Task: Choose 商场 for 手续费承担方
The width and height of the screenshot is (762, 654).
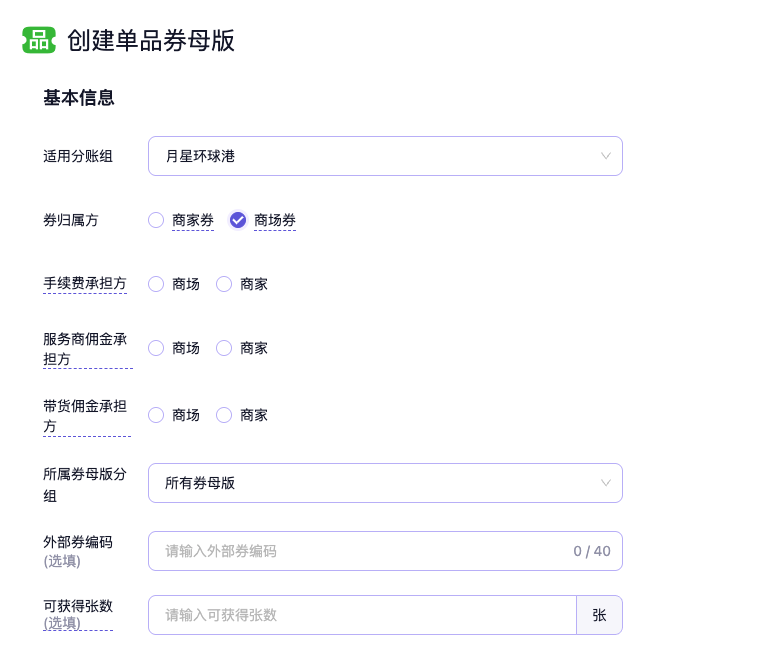Action: point(156,284)
